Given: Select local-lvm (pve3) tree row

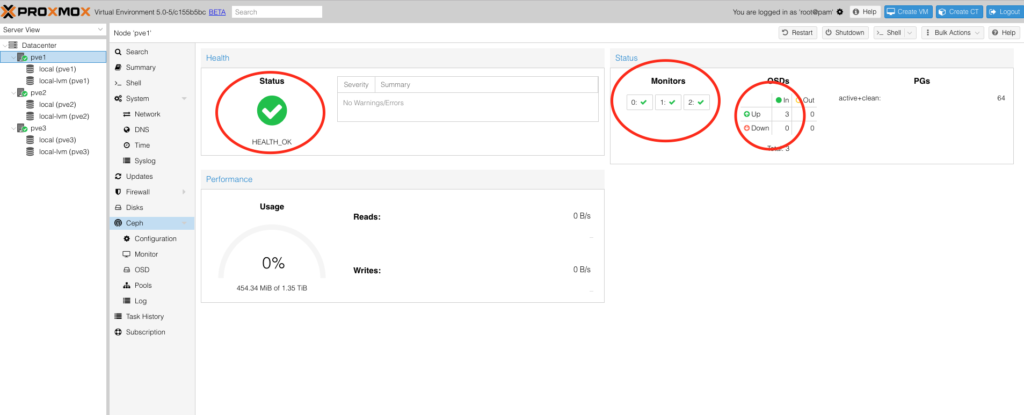Looking at the screenshot, I should pyautogui.click(x=53, y=152).
